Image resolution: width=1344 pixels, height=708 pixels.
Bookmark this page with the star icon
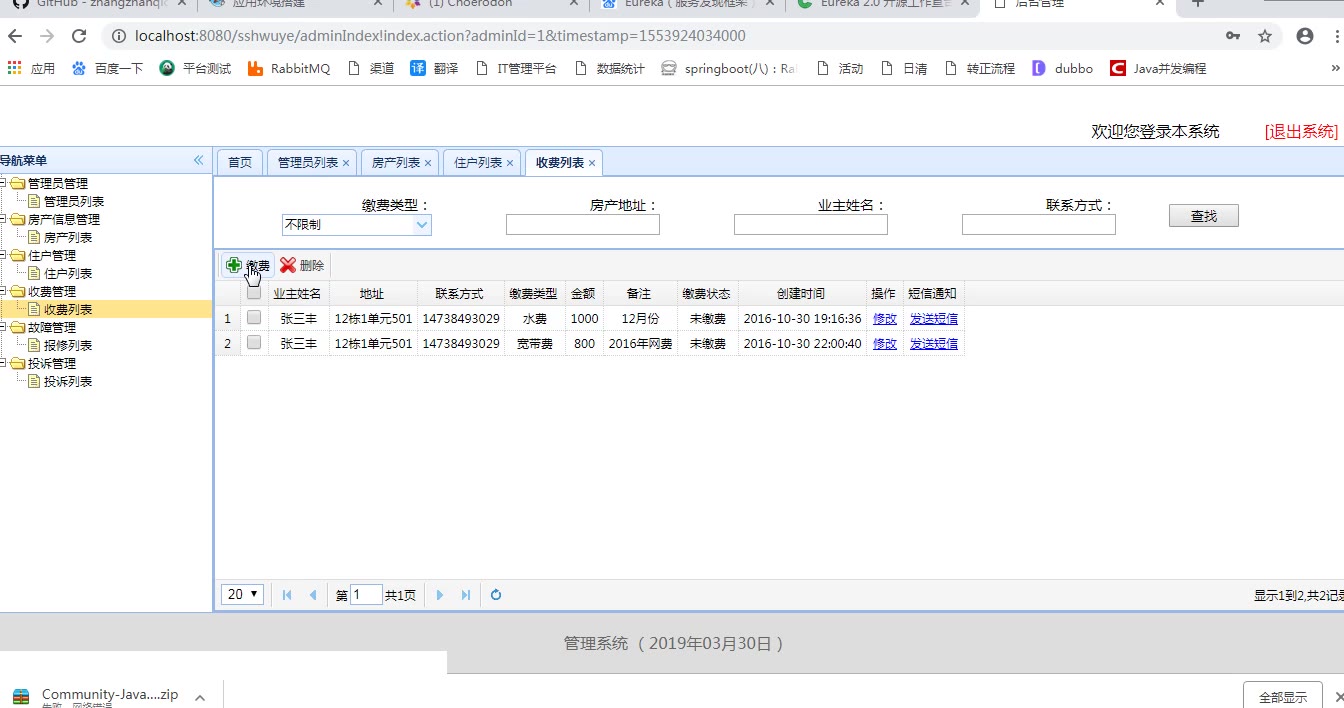(1265, 36)
